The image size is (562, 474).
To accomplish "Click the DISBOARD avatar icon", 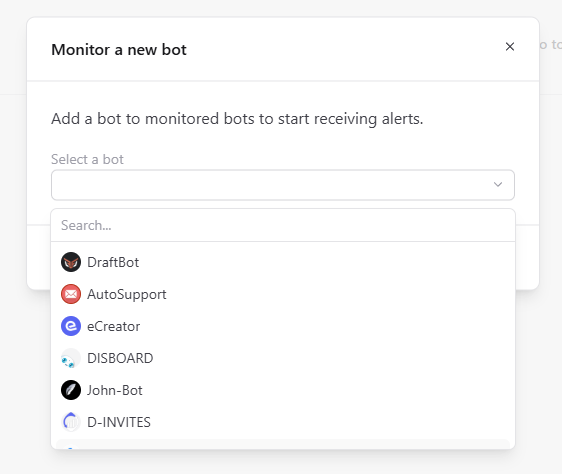I will [71, 358].
